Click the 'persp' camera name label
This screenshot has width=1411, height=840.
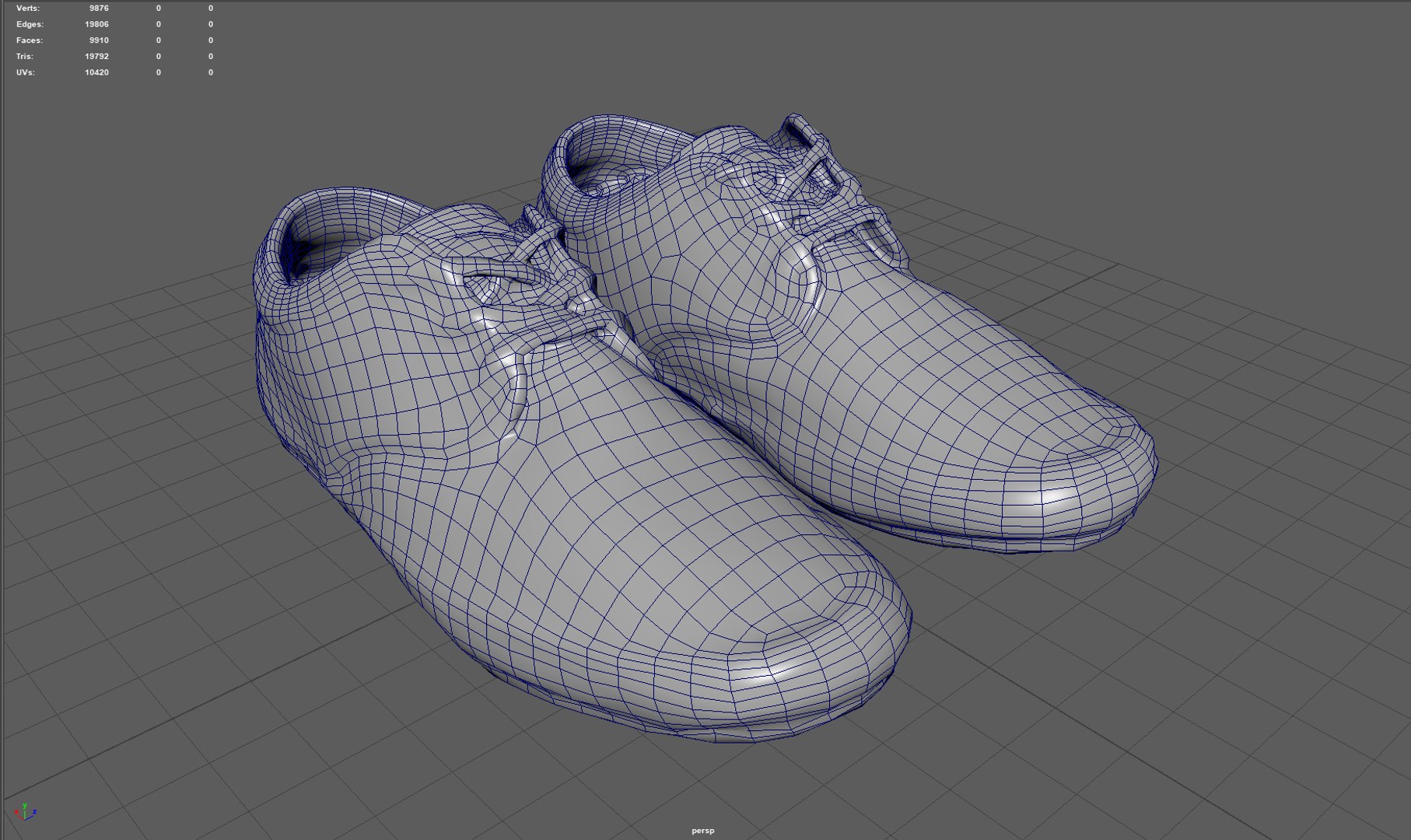pyautogui.click(x=702, y=831)
